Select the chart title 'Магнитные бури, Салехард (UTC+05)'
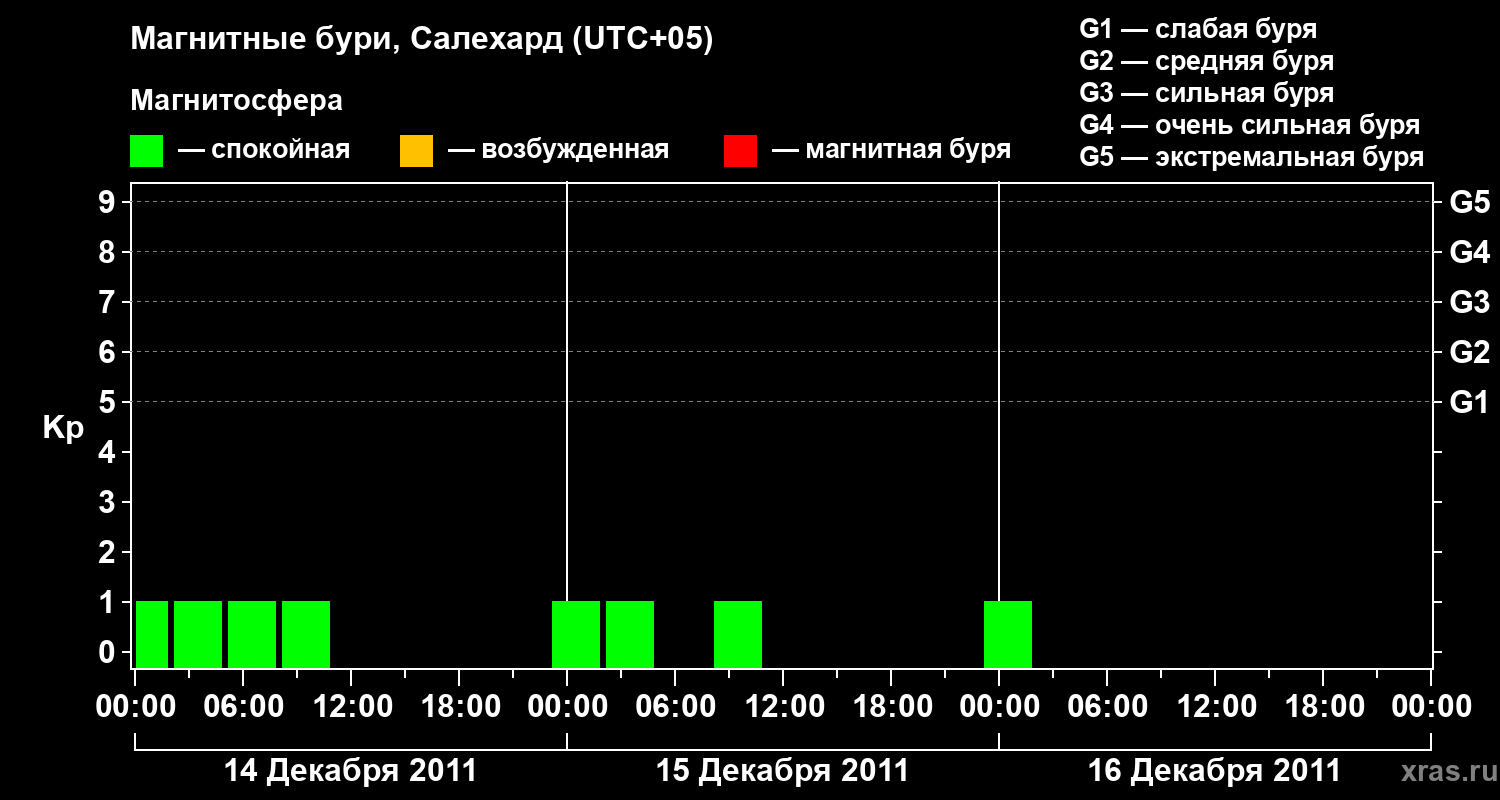 (422, 40)
